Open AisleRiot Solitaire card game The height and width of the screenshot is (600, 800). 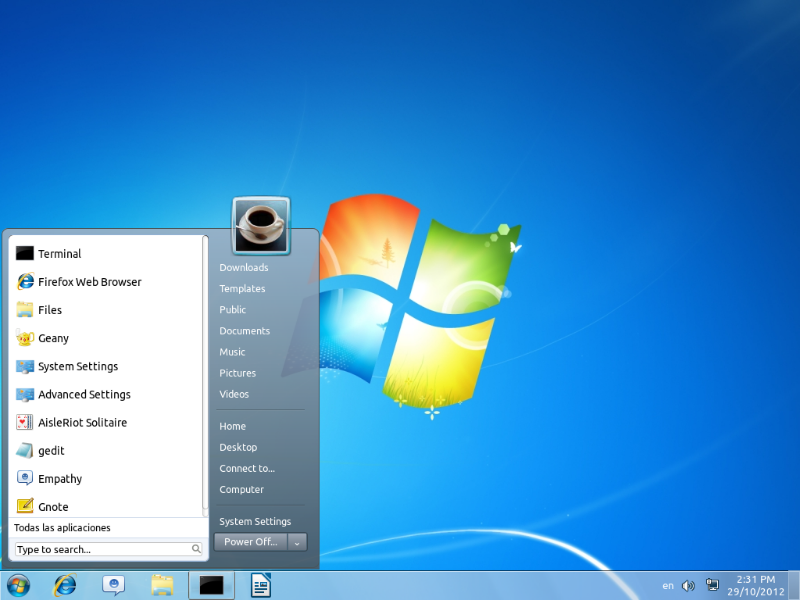pos(82,423)
